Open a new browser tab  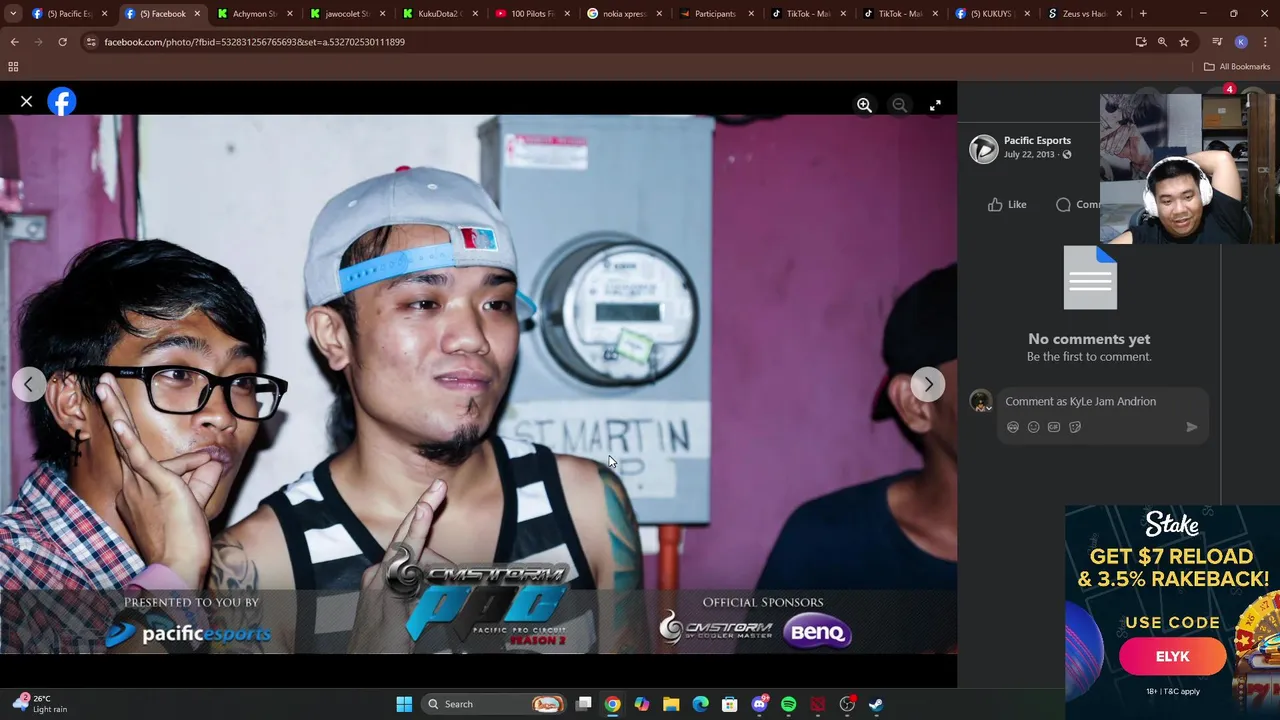pyautogui.click(x=1143, y=14)
